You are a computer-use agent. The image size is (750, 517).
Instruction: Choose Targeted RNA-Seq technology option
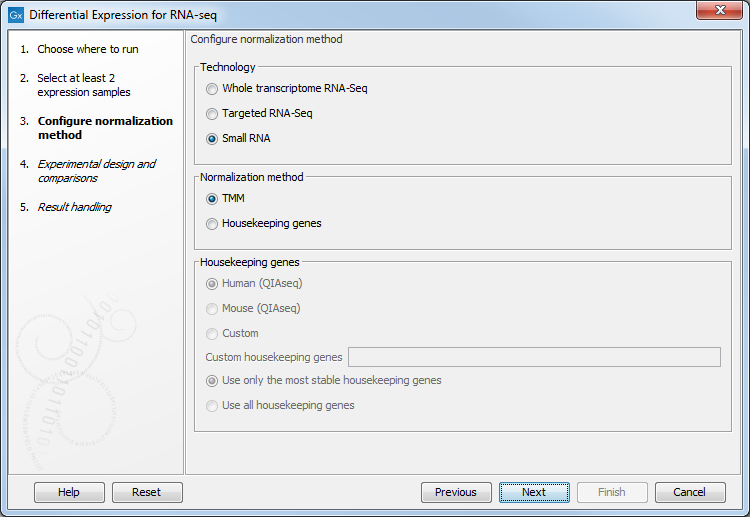pos(212,114)
